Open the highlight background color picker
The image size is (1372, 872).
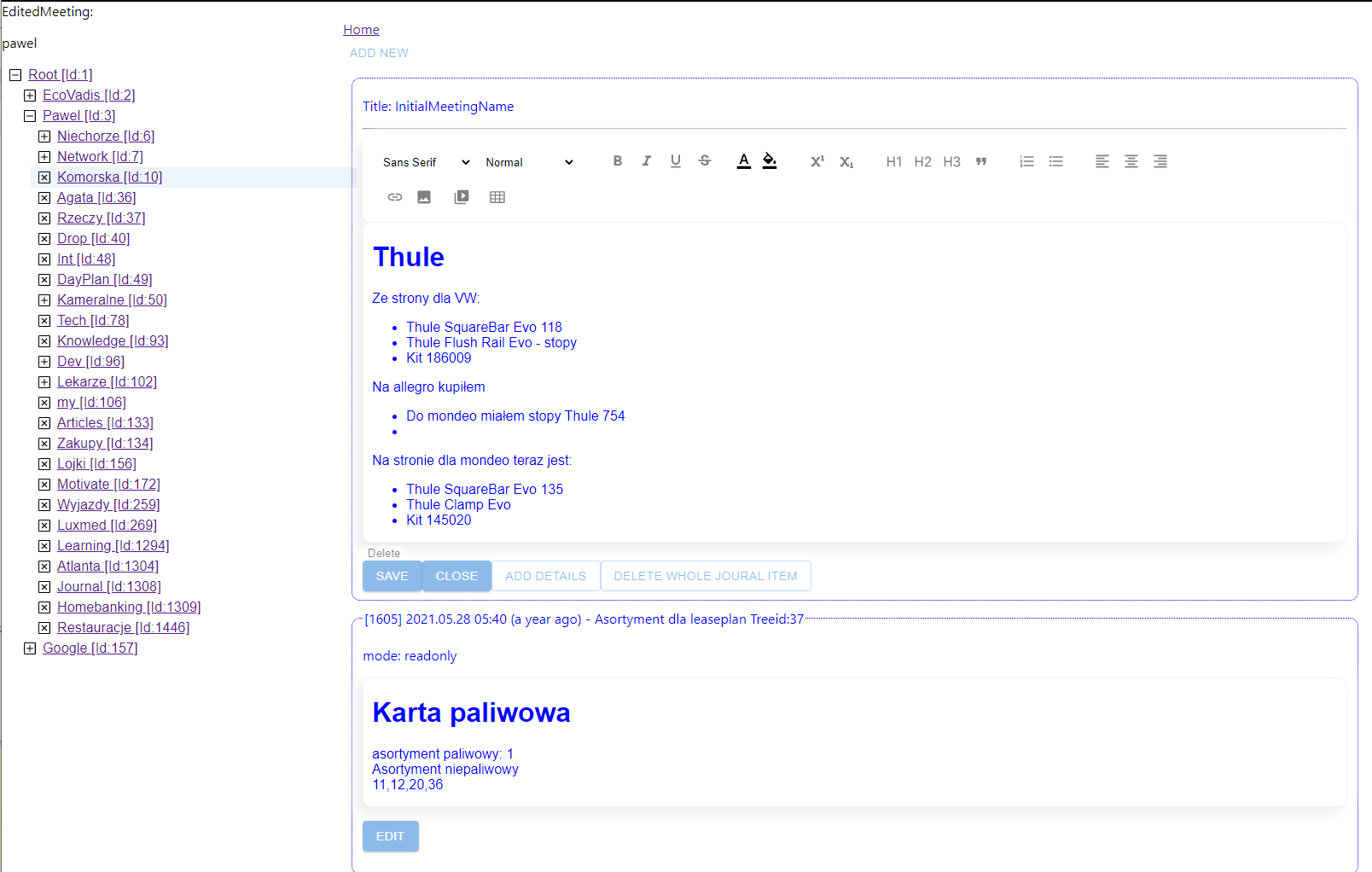point(770,161)
